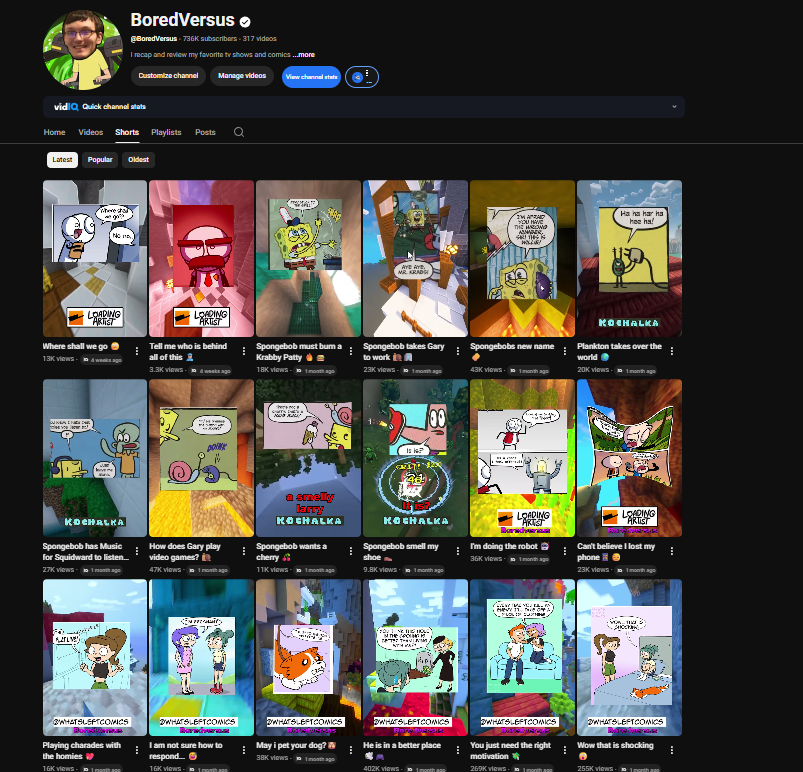
Task: Open options for 'Spongebob has Music for Squidward'
Action: 137,551
